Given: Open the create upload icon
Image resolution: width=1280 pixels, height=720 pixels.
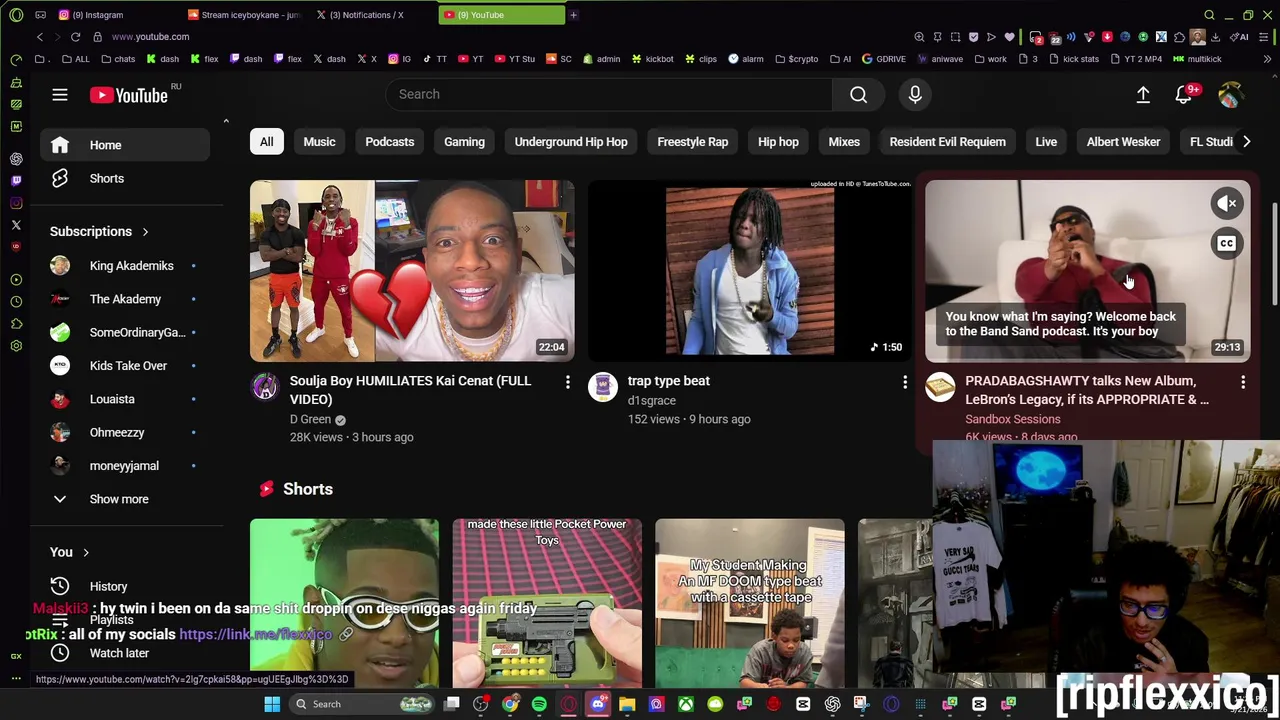Looking at the screenshot, I should tap(1143, 94).
